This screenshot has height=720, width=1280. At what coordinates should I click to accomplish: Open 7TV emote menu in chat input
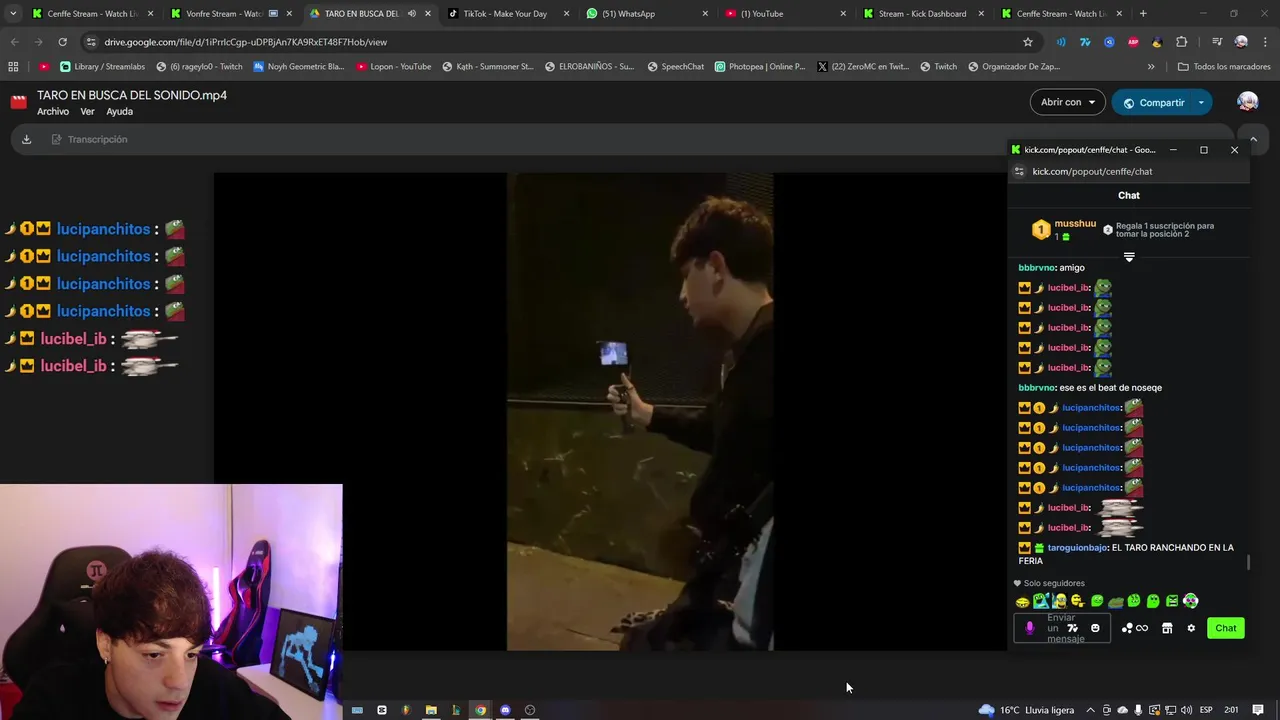point(1072,628)
